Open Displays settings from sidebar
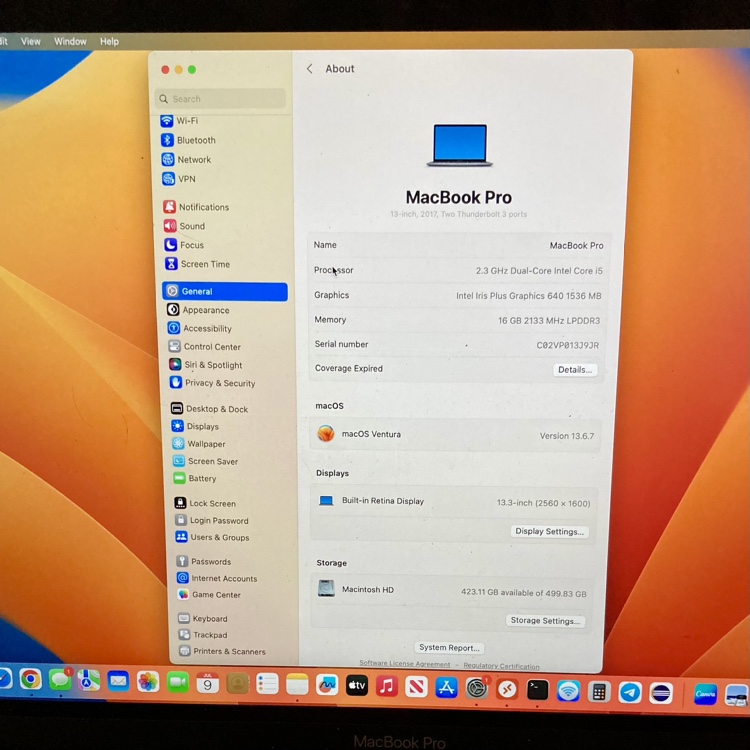This screenshot has height=750, width=750. pyautogui.click(x=195, y=426)
